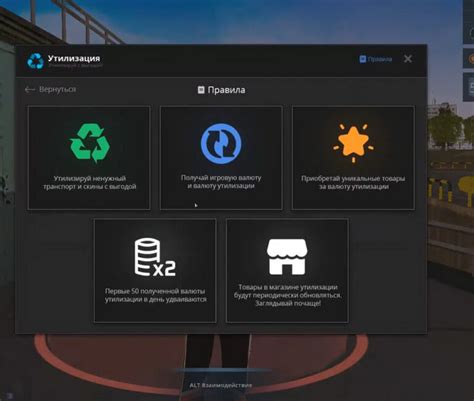Click the blue currency exchange circle icon
474x401 pixels.
click(x=221, y=143)
